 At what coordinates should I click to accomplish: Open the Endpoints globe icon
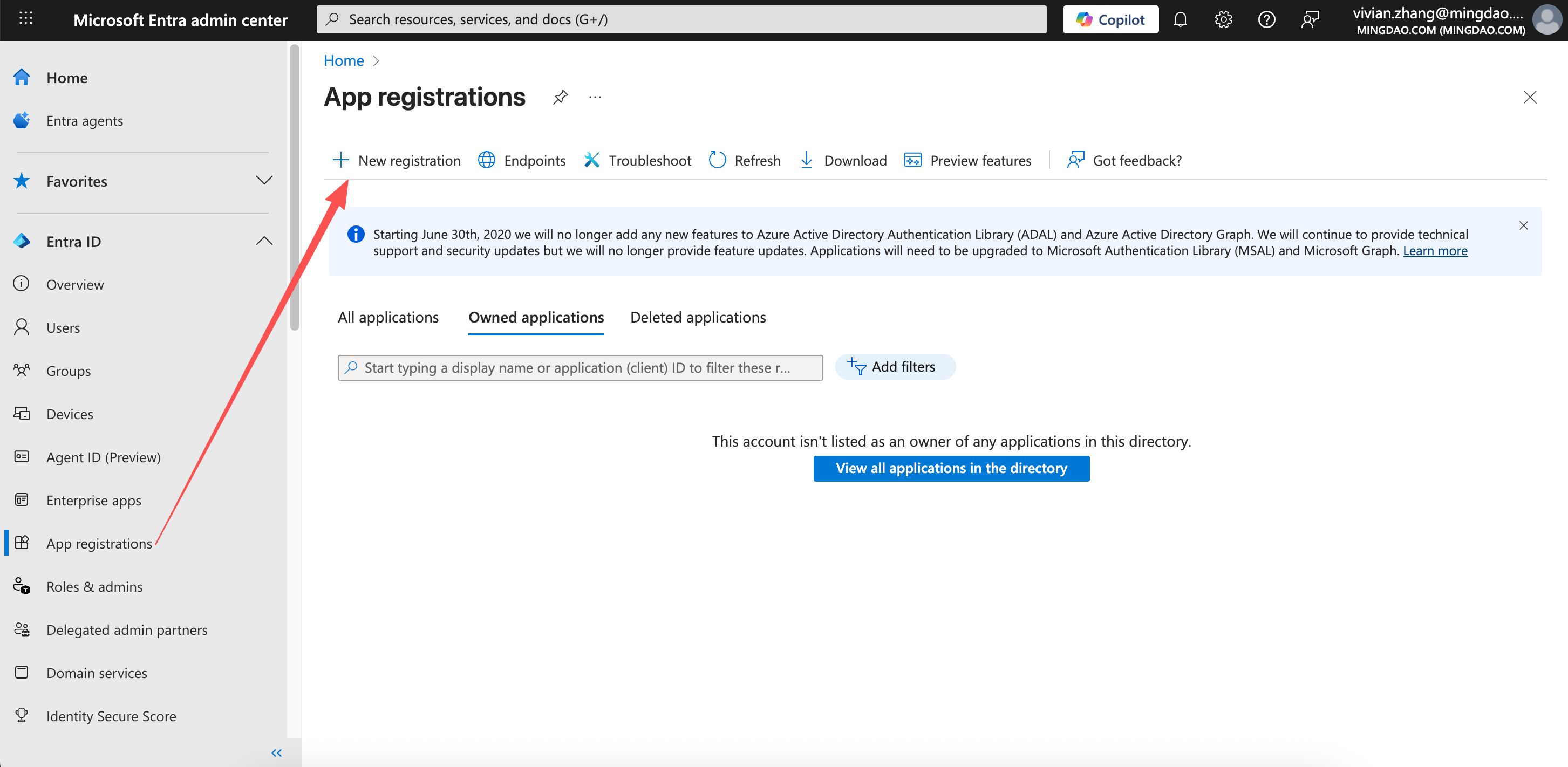486,160
